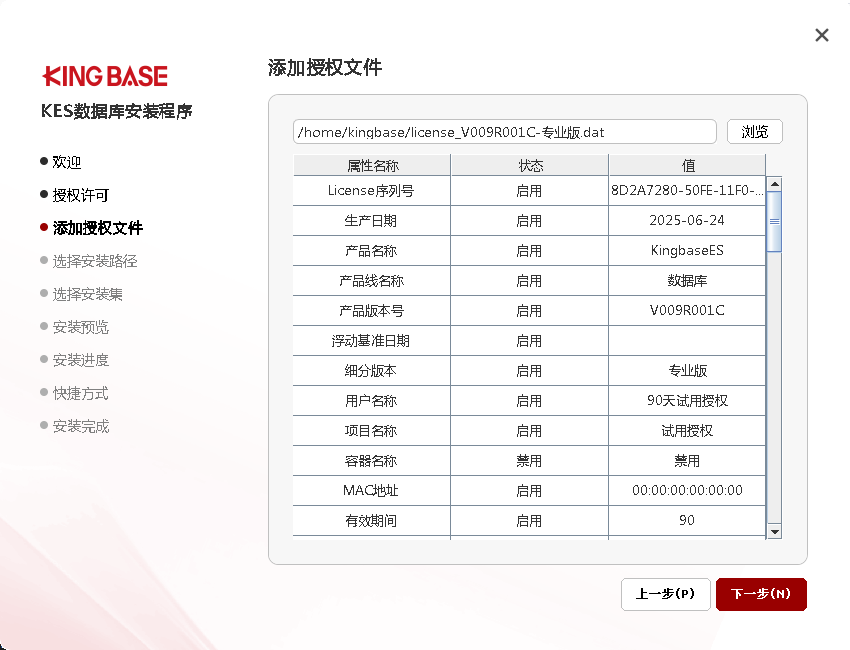Click the 容器名称 status cell 禁用
This screenshot has height=650, width=850.
pos(529,461)
